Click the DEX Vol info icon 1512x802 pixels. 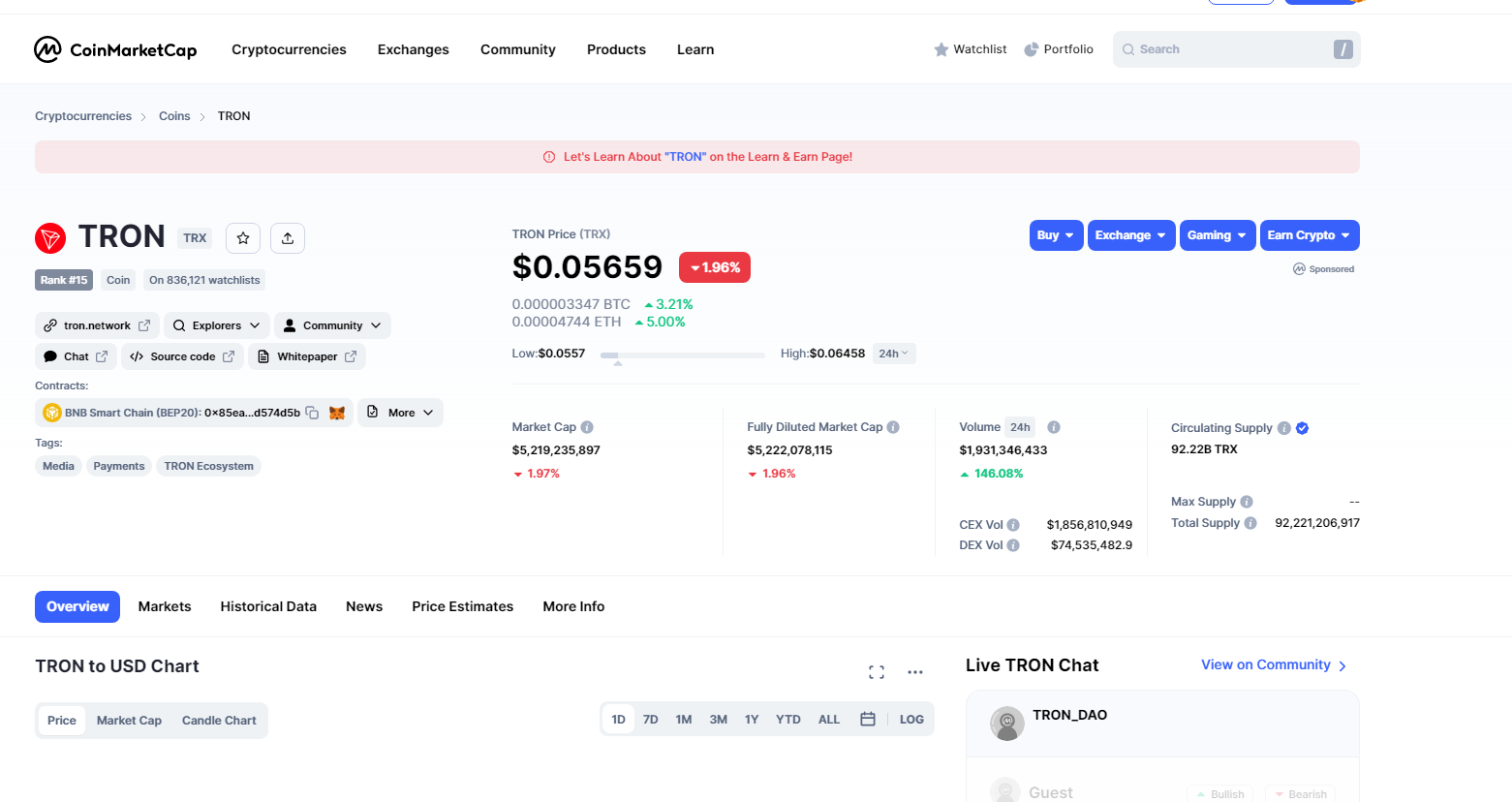click(1013, 545)
